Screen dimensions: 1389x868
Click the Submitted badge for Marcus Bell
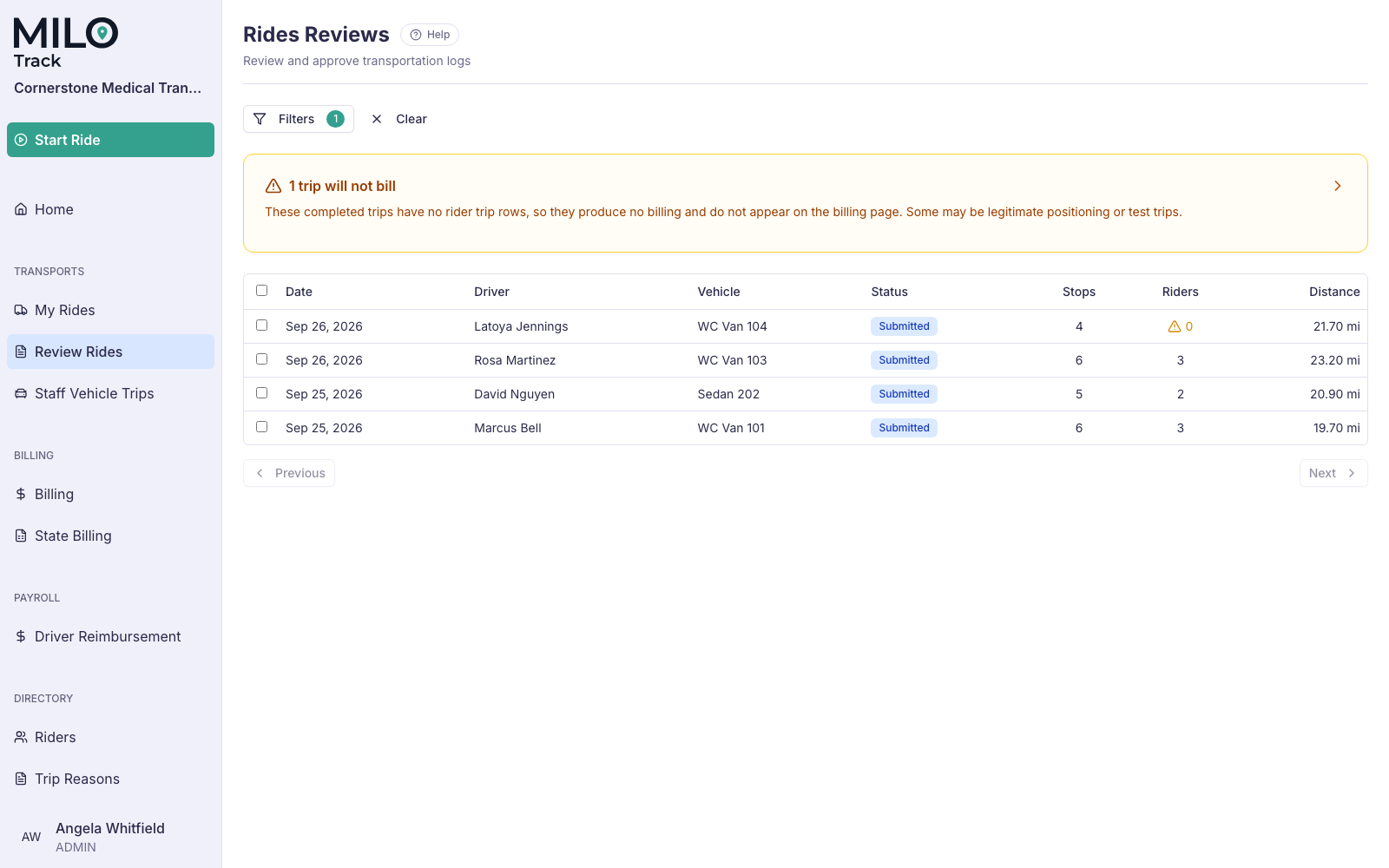(x=904, y=428)
